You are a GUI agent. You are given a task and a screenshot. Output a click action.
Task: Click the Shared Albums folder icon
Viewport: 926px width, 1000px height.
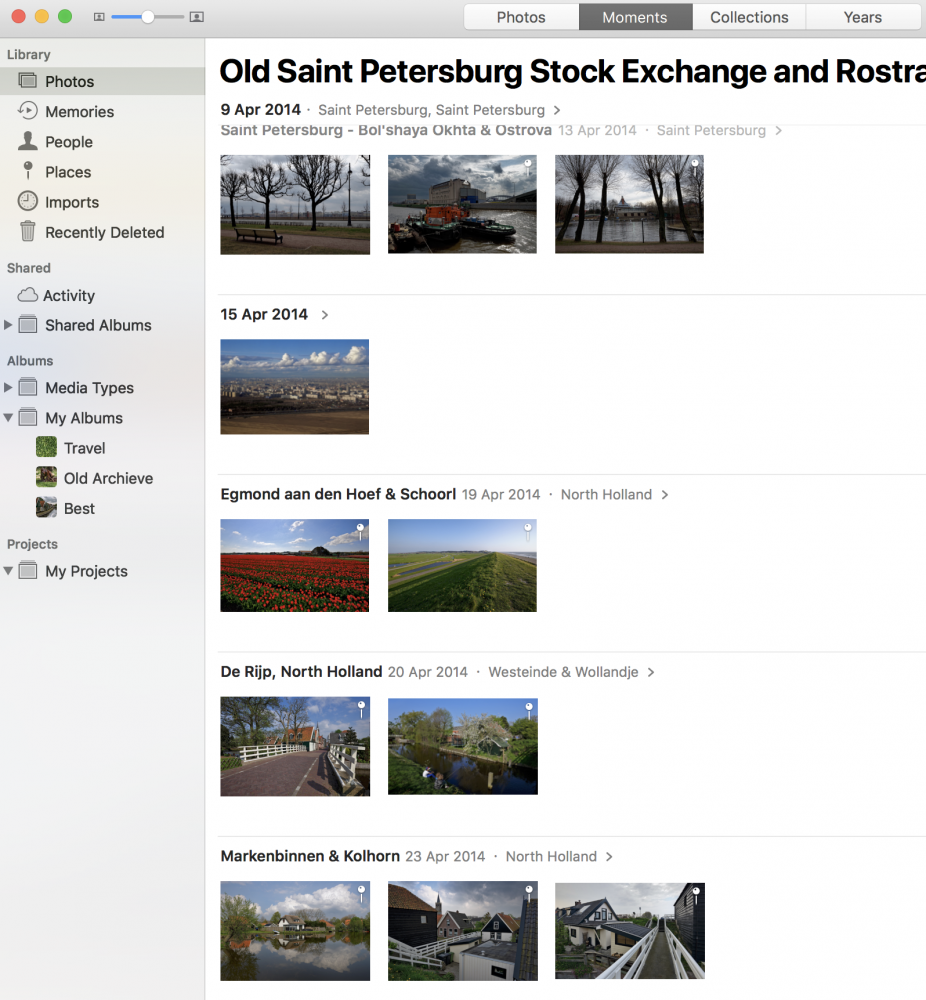tap(27, 325)
